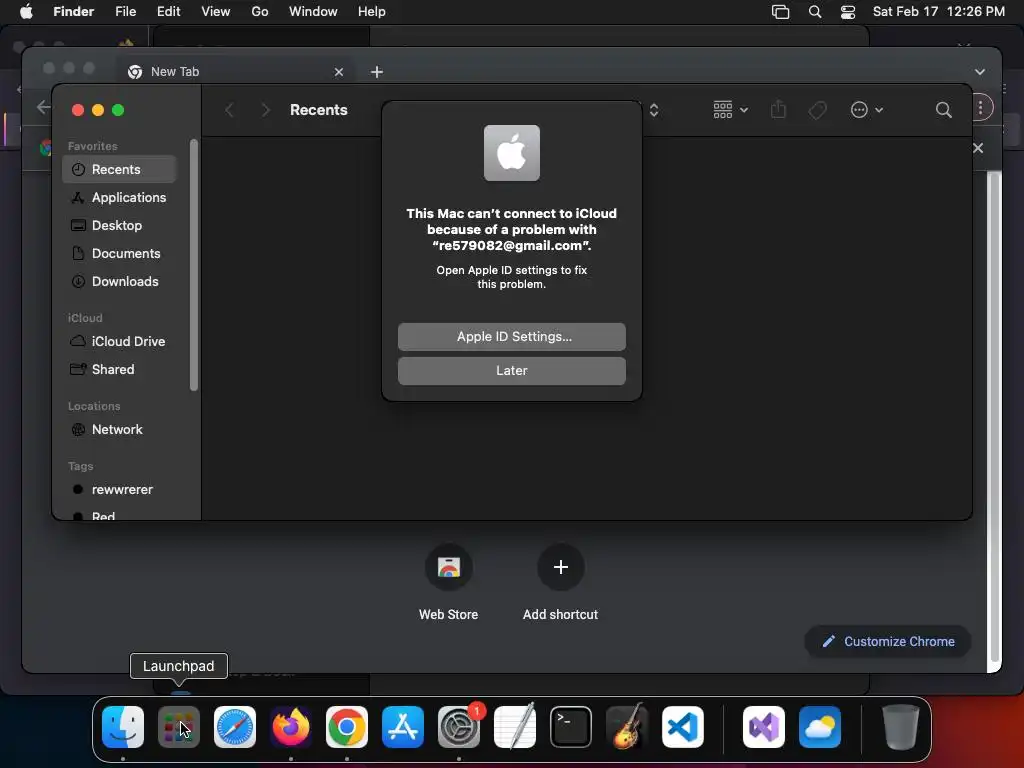Open the Go menu
1024x768 pixels.
(x=260, y=12)
